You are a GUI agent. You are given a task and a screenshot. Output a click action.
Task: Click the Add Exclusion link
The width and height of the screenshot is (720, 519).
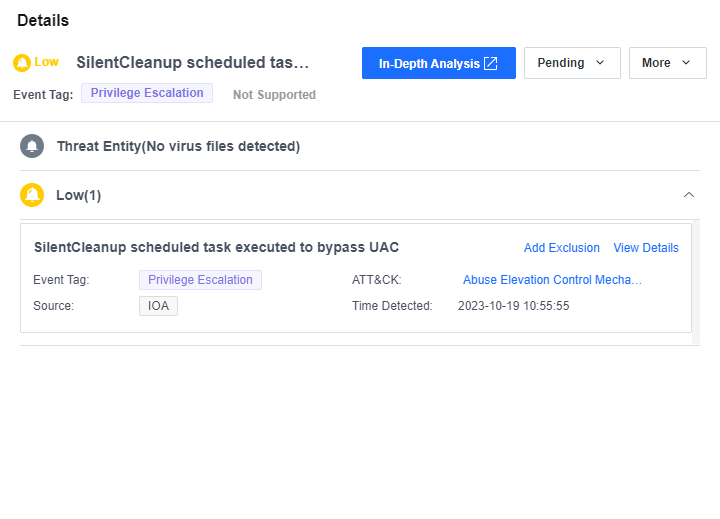561,248
